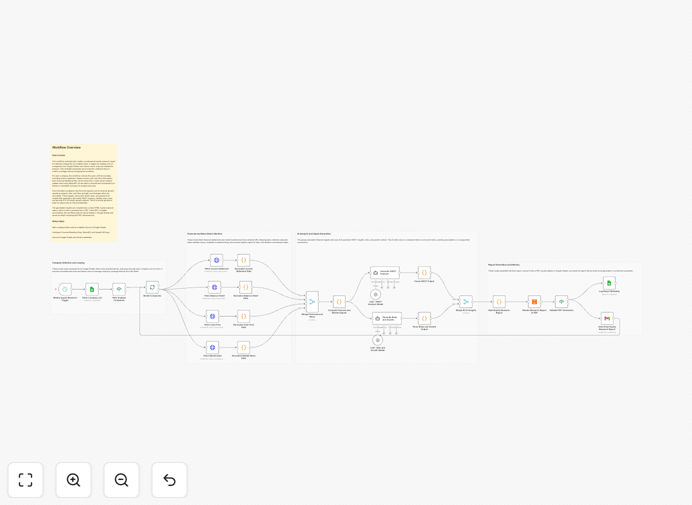Viewport: 692px width, 505px height.
Task: Select the first merge node with four inputs
Action: pyautogui.click(x=312, y=302)
